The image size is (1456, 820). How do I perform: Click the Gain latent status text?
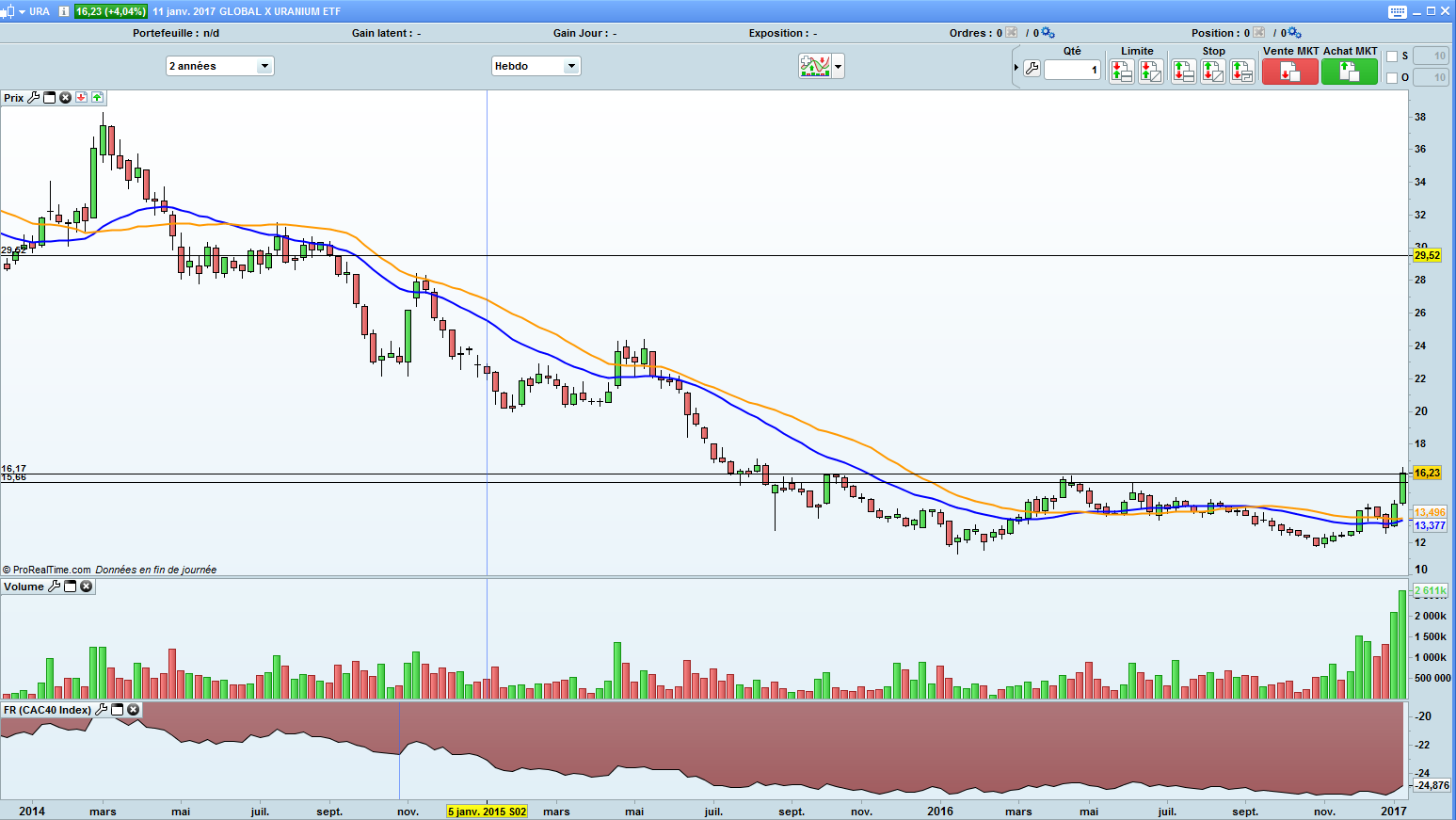click(x=386, y=33)
